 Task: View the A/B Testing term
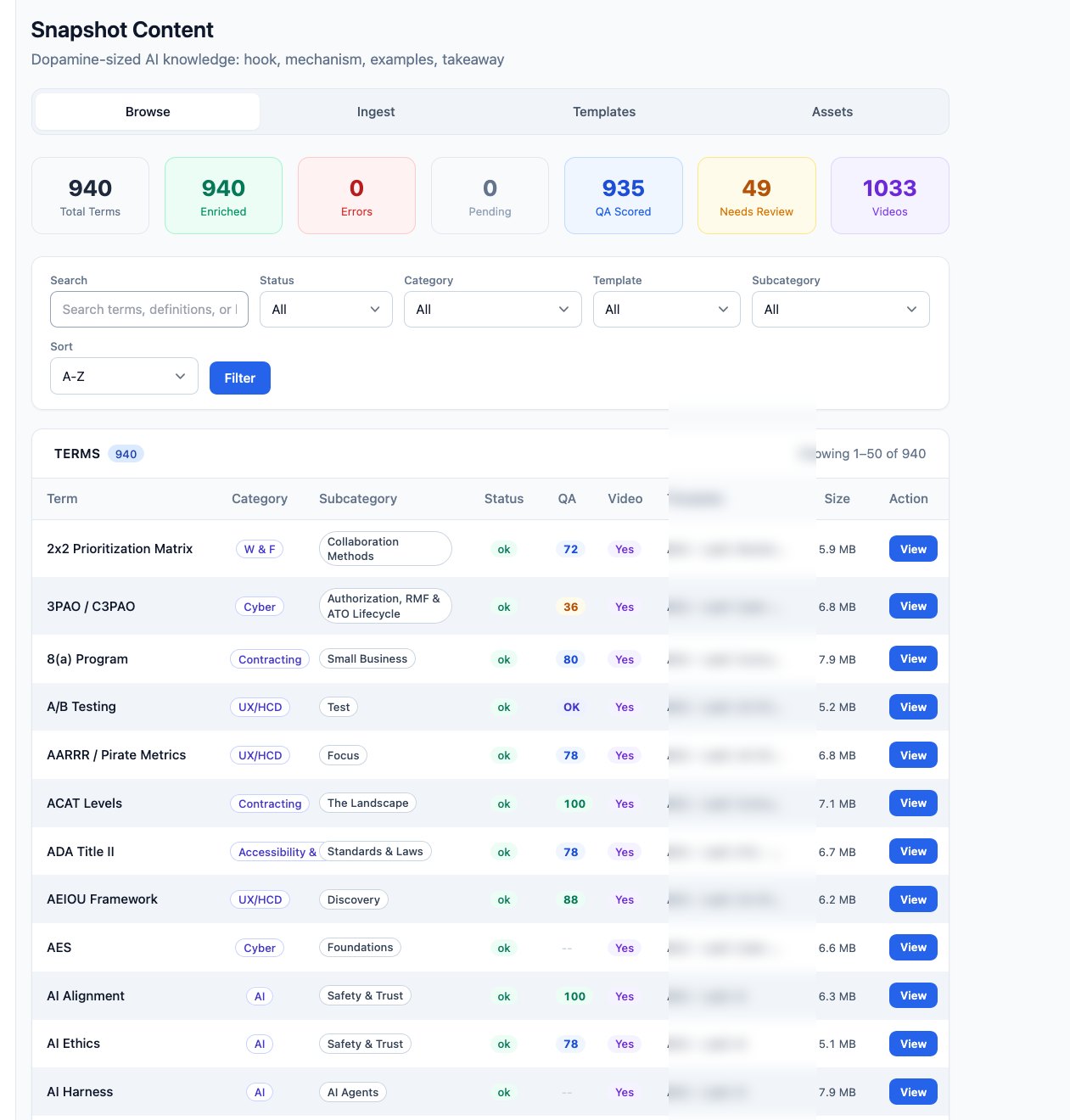pyautogui.click(x=913, y=707)
